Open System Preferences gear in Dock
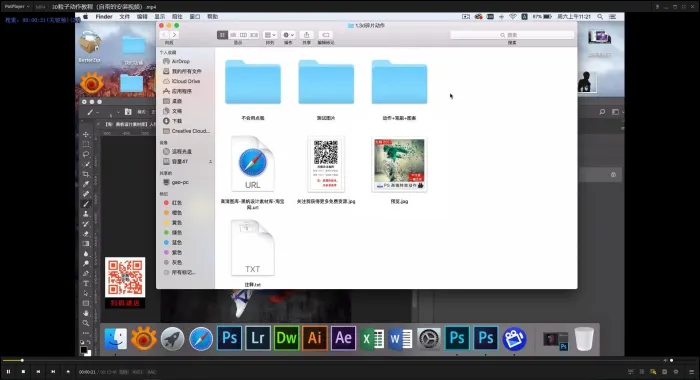 (x=429, y=339)
